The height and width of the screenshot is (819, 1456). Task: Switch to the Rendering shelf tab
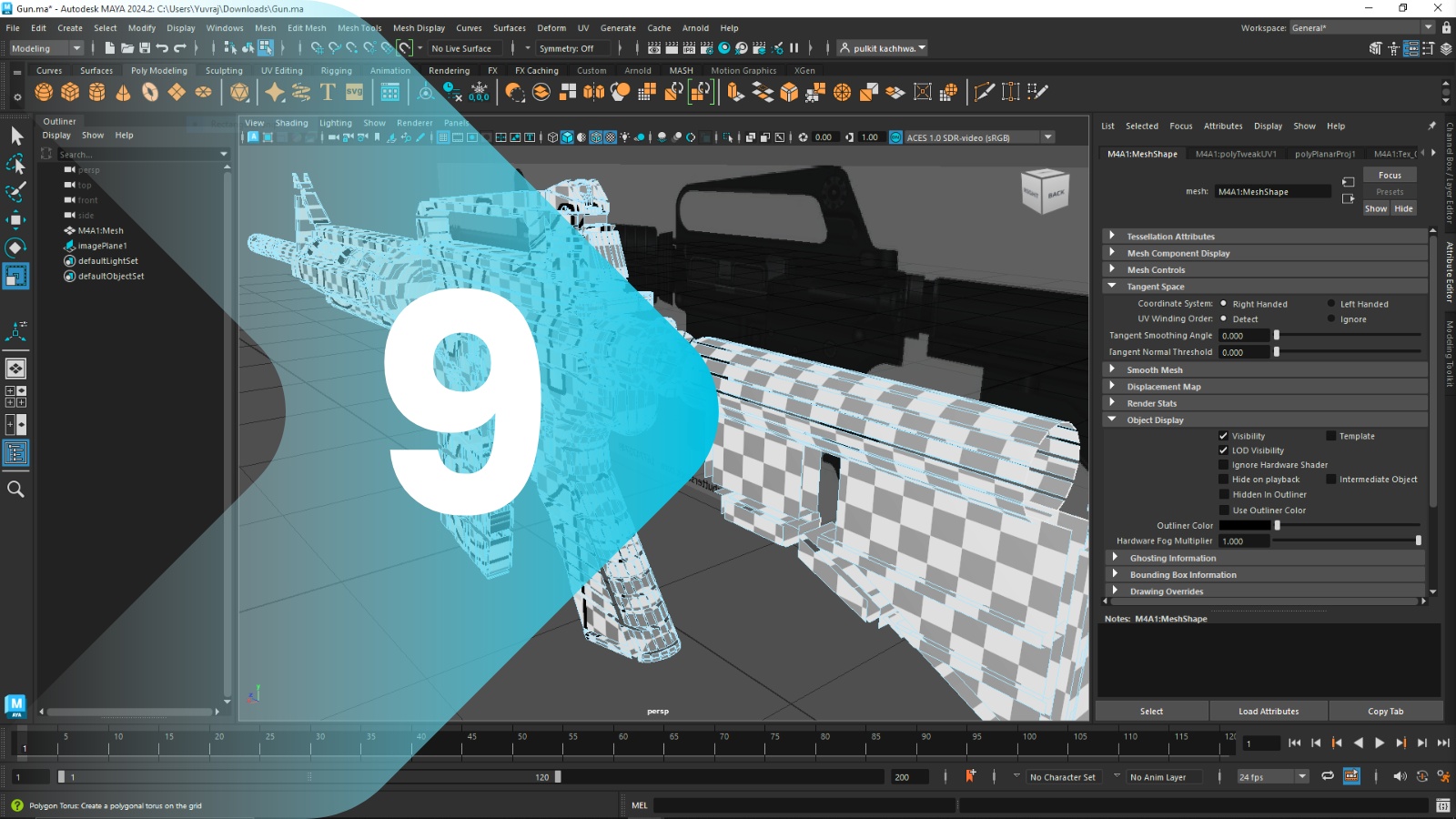coord(450,71)
